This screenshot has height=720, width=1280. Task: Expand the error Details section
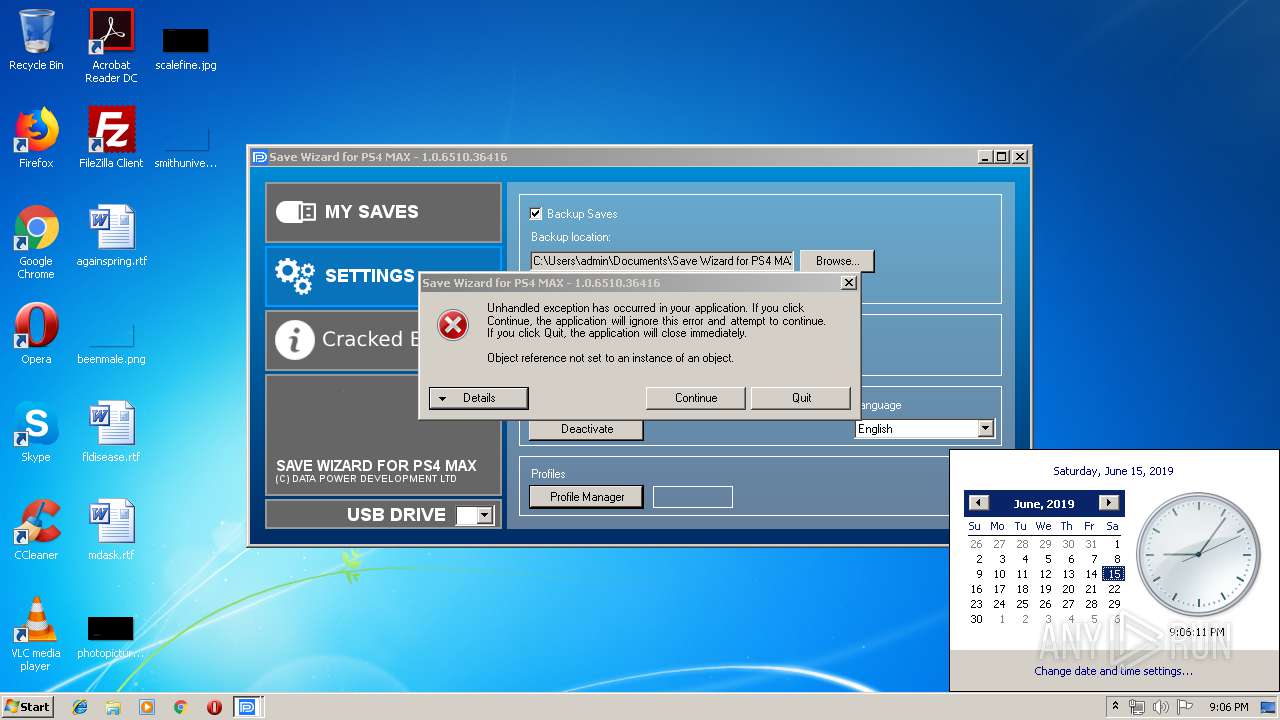point(478,398)
